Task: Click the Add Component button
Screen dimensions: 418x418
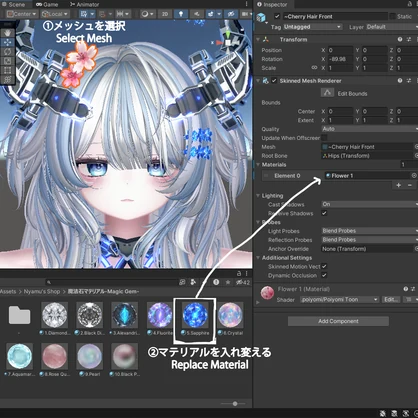Action: (x=338, y=321)
